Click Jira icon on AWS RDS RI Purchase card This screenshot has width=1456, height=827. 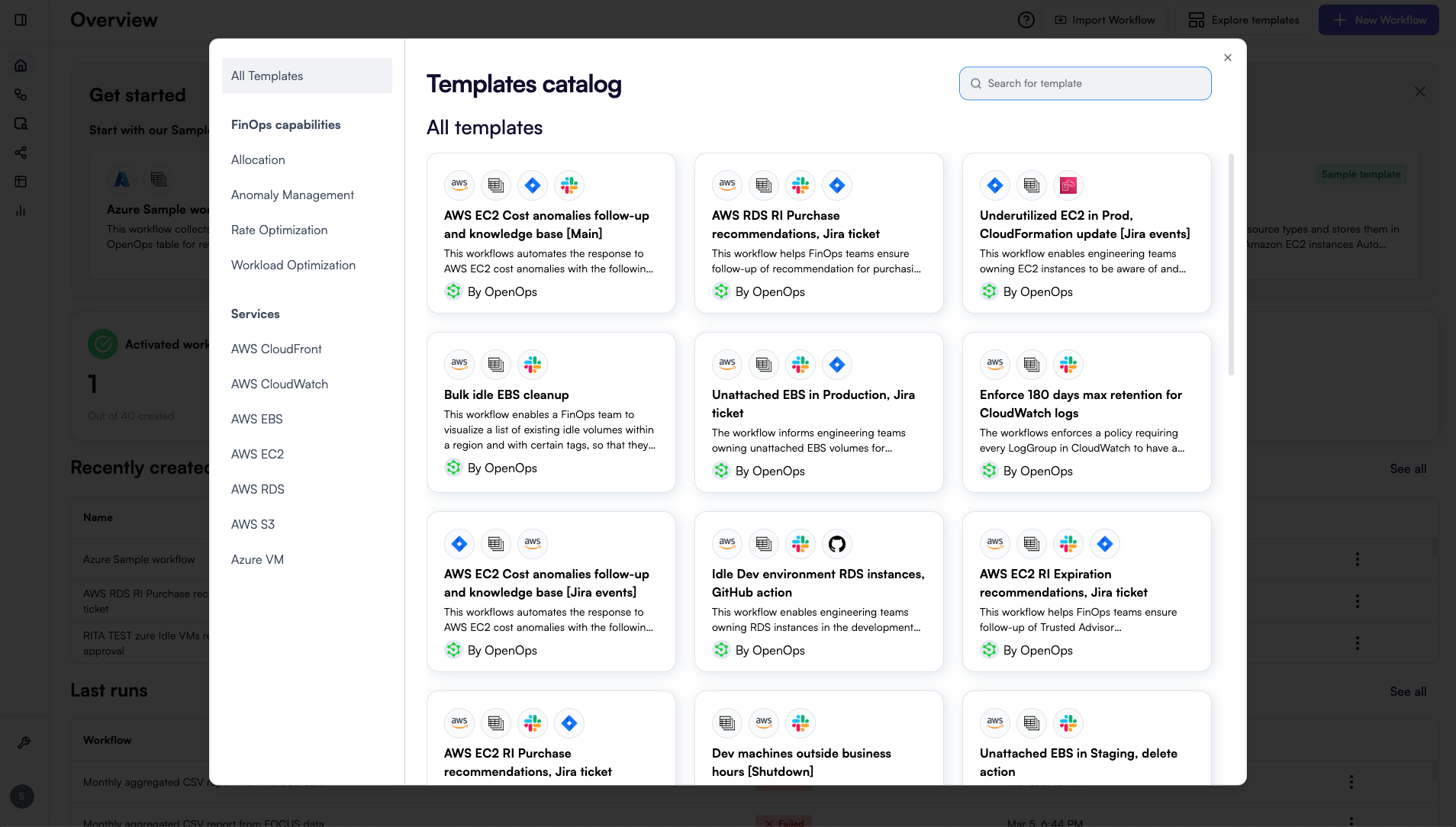pos(837,185)
